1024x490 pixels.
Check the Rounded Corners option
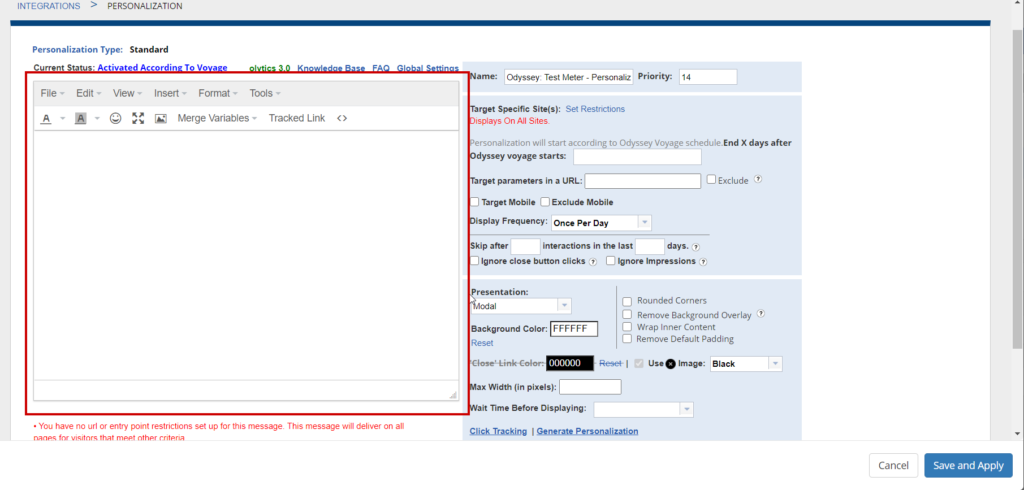(627, 301)
